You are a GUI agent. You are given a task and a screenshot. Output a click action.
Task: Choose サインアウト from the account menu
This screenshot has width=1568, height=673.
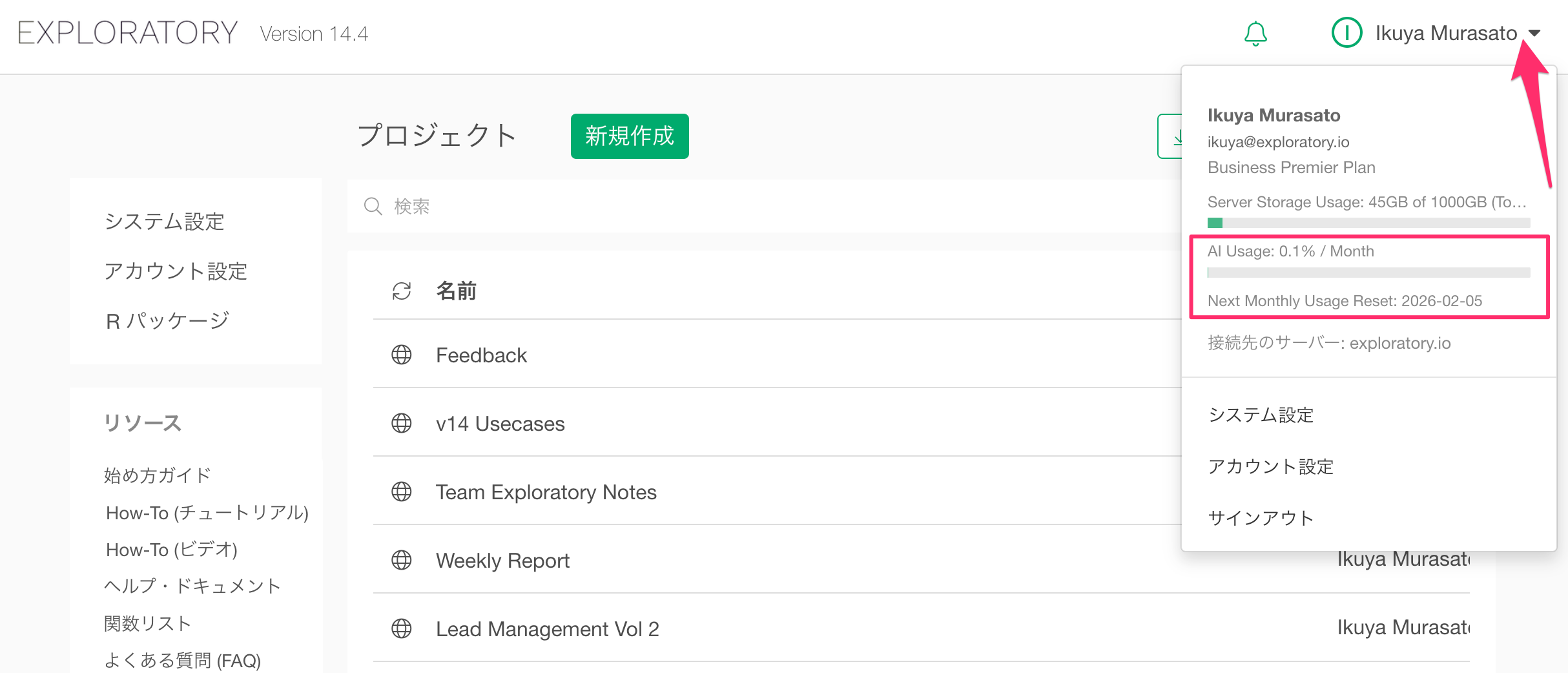click(x=1261, y=518)
